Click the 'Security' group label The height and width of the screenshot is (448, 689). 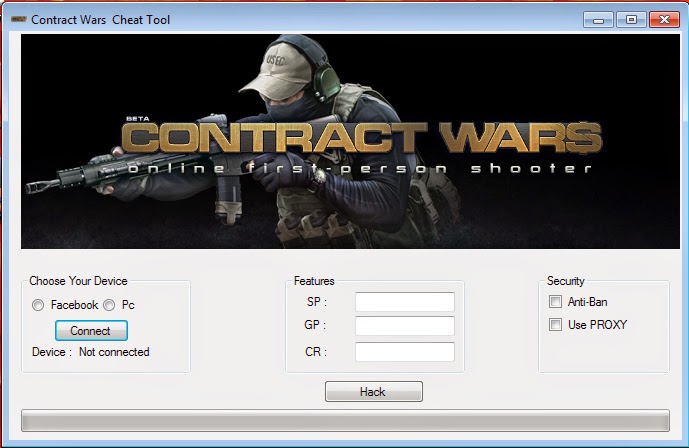tap(566, 281)
